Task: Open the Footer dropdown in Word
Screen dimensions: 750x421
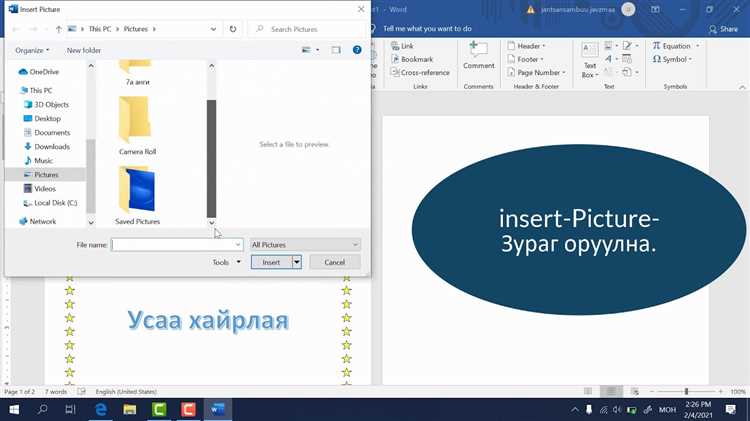Action: (x=525, y=59)
